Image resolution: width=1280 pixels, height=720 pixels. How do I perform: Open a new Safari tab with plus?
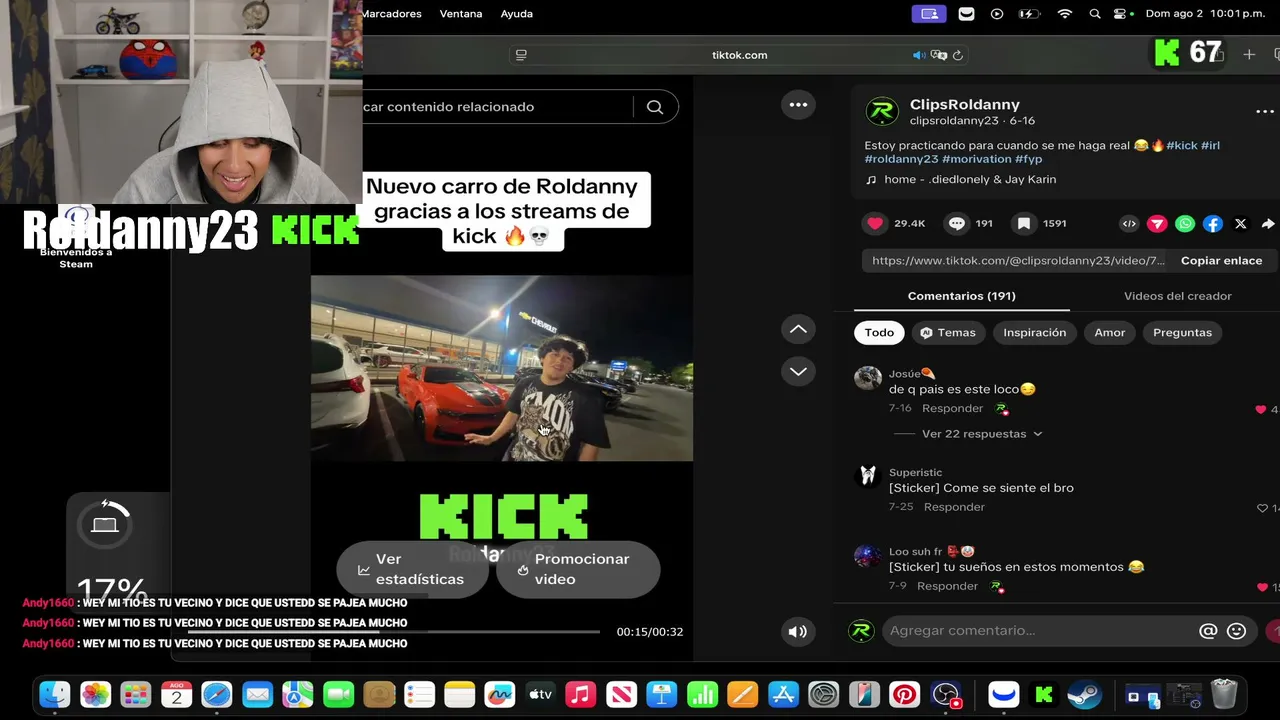(1249, 55)
